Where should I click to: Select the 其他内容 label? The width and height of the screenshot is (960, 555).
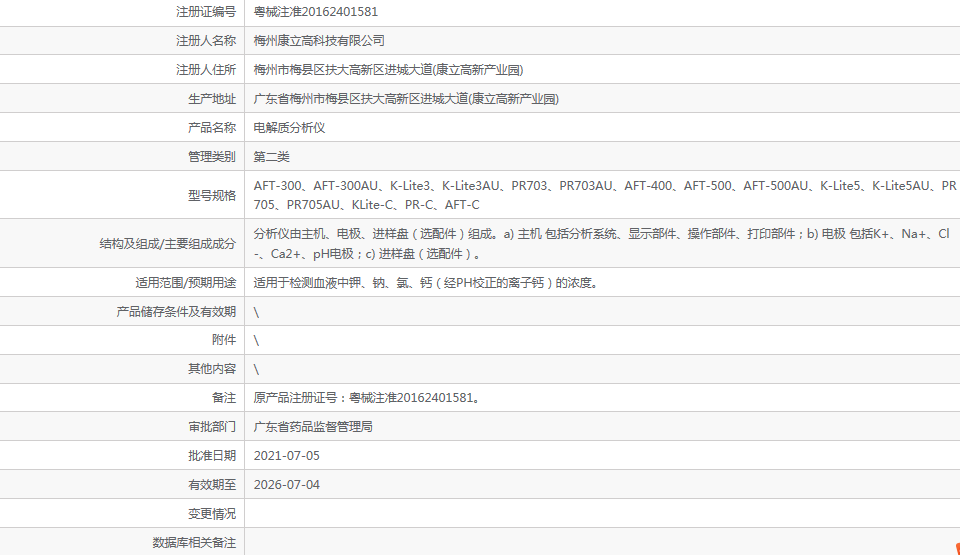[x=212, y=369]
